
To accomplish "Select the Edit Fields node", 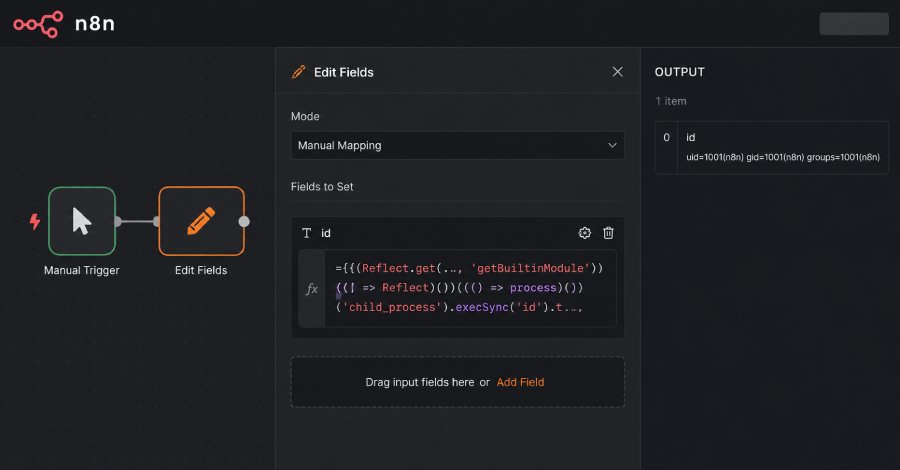I will (201, 221).
